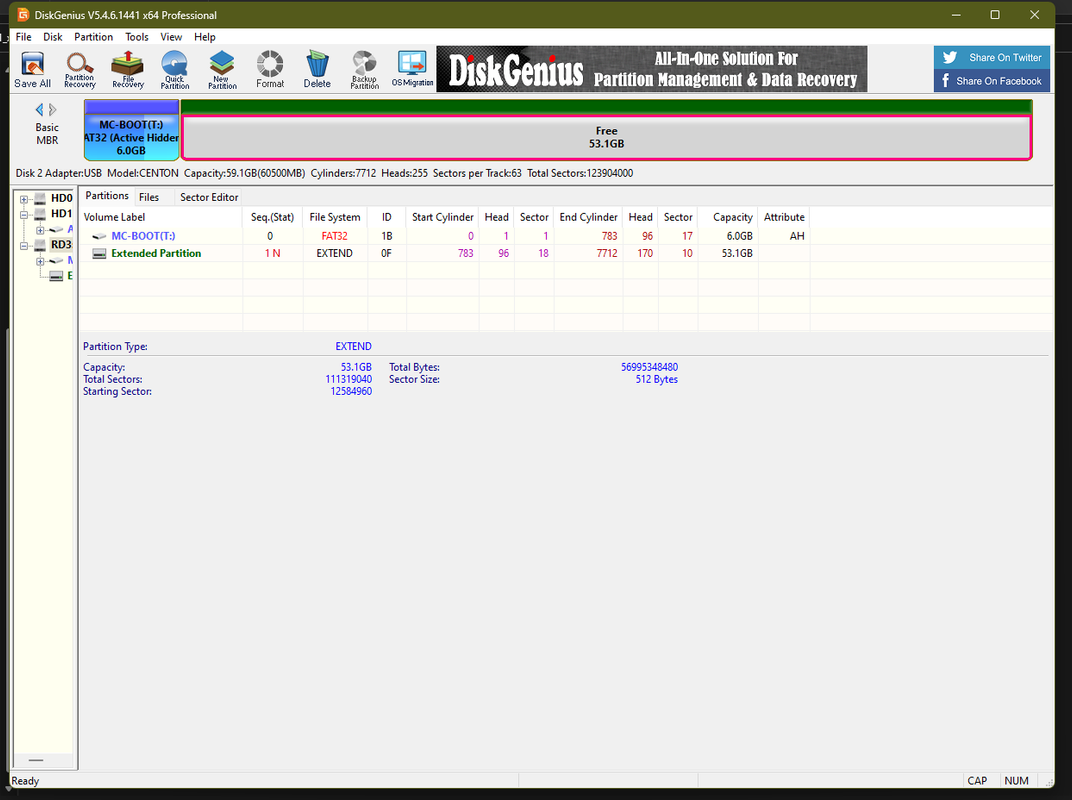Click the CAP indicator in status bar
Screen dimensions: 1072x800
(x=977, y=781)
